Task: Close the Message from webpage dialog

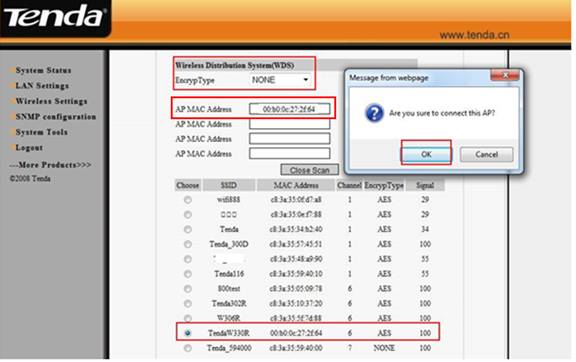Action: tap(505, 75)
